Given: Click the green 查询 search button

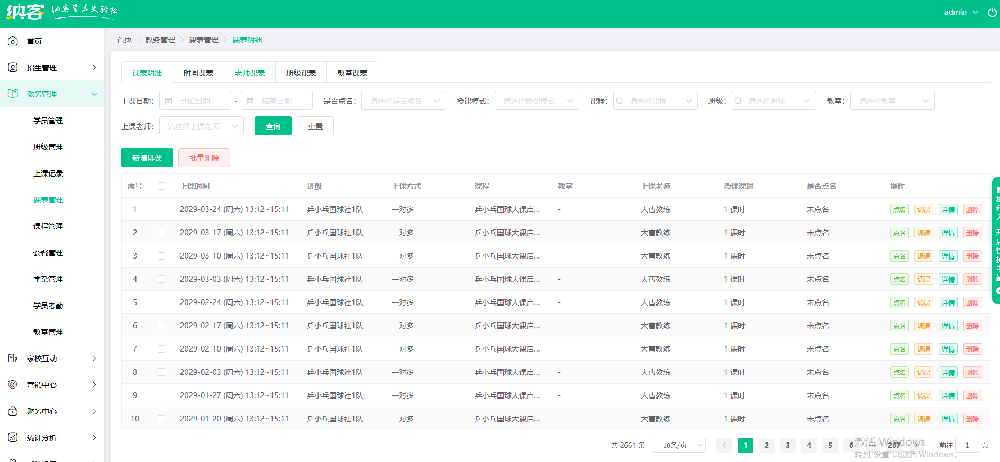Looking at the screenshot, I should 273,126.
